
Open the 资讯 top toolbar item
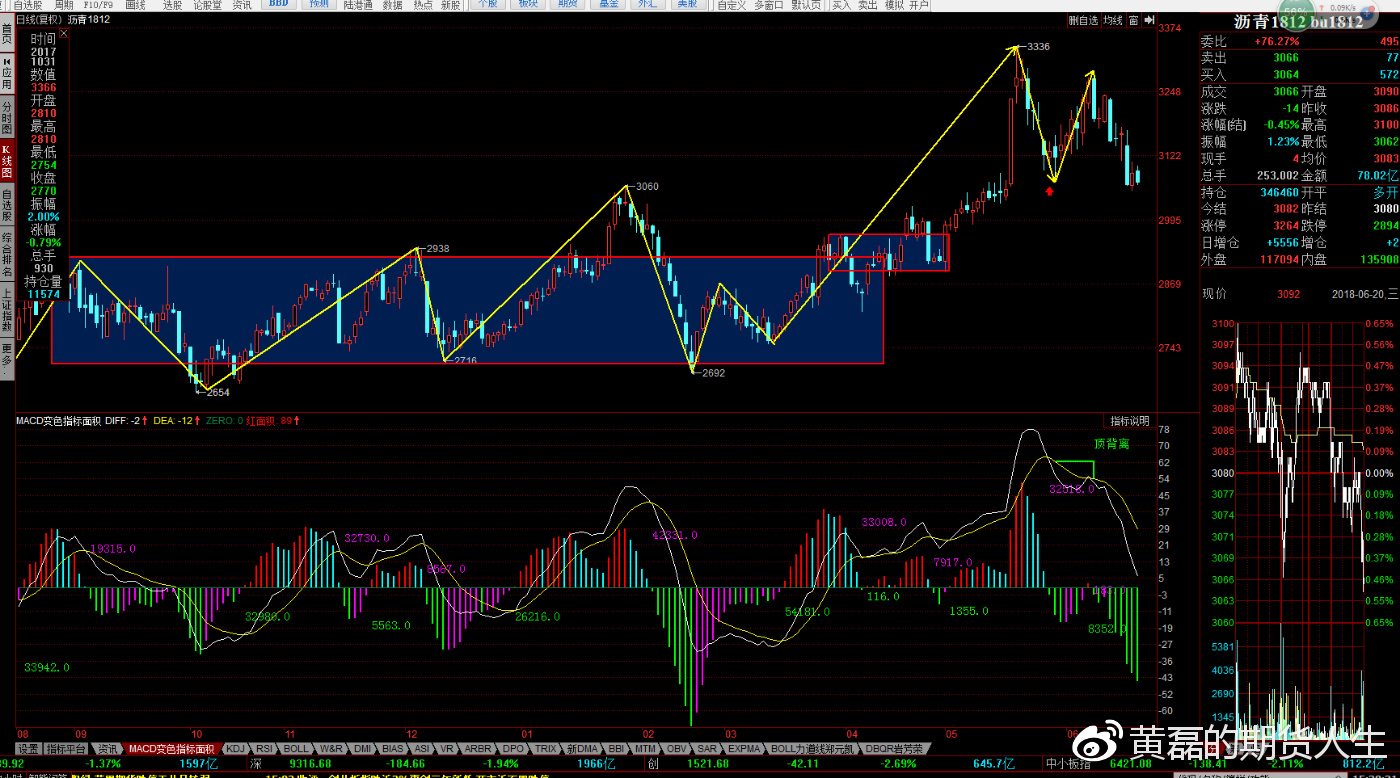click(242, 5)
